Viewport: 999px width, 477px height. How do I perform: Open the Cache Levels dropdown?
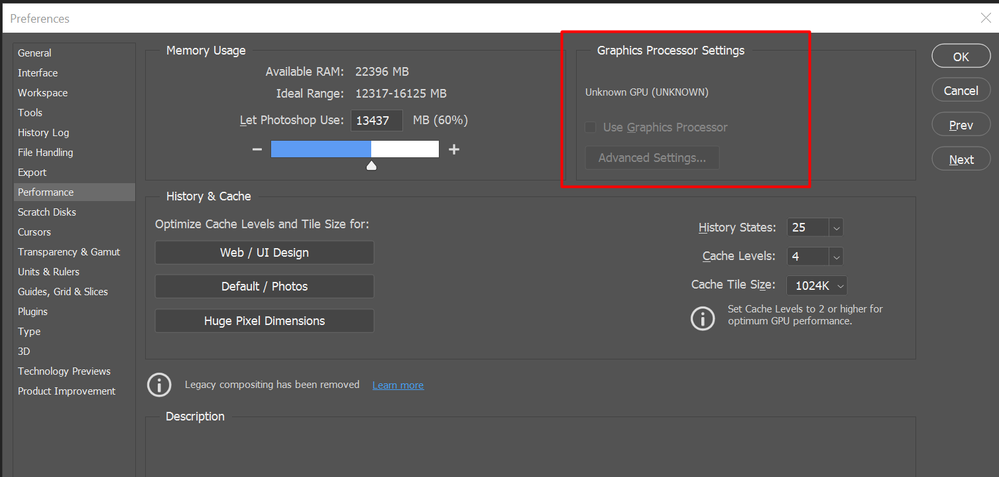click(837, 257)
